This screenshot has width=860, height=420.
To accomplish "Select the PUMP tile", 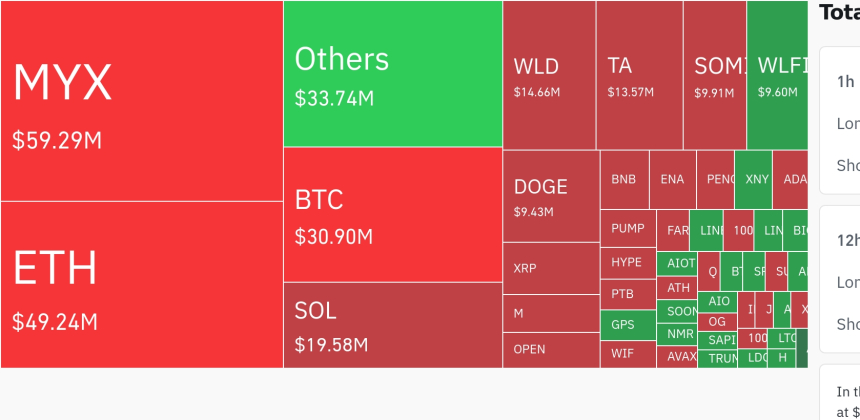I will pyautogui.click(x=628, y=228).
